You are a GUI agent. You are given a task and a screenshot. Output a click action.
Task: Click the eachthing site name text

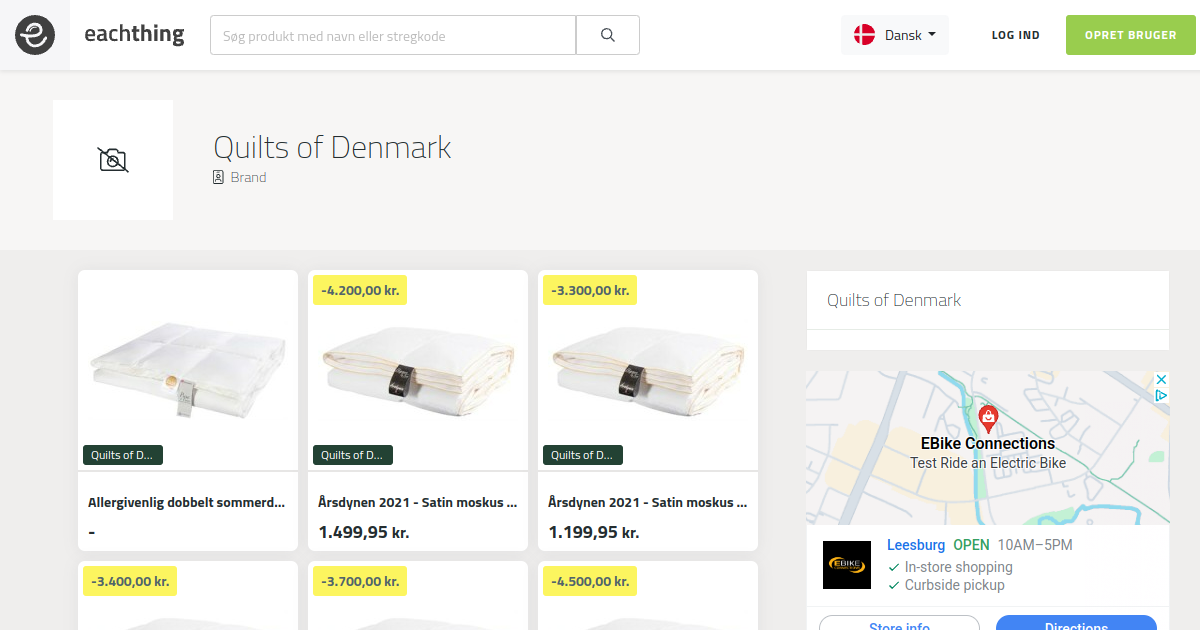[x=134, y=34]
